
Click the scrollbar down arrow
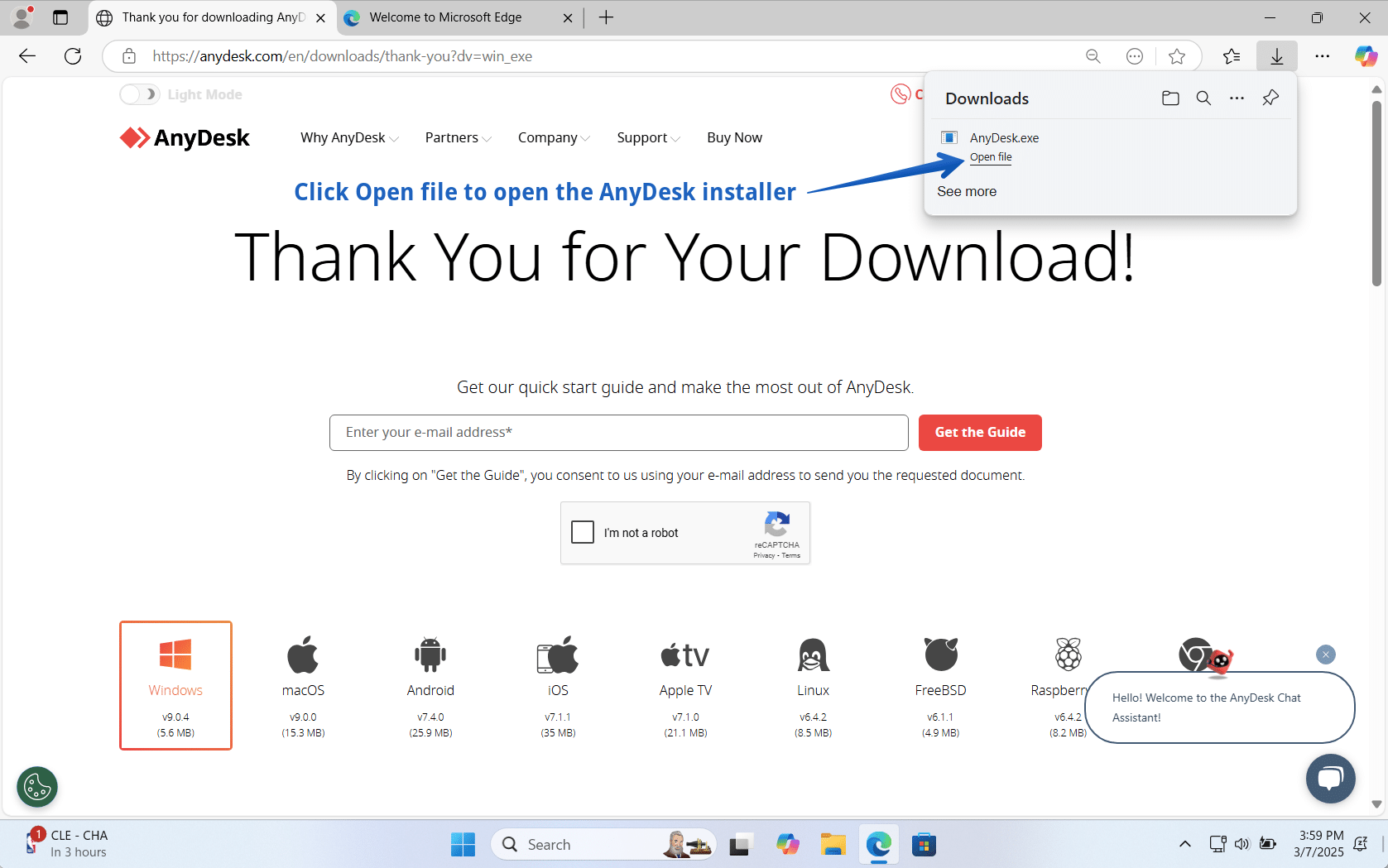(1377, 804)
